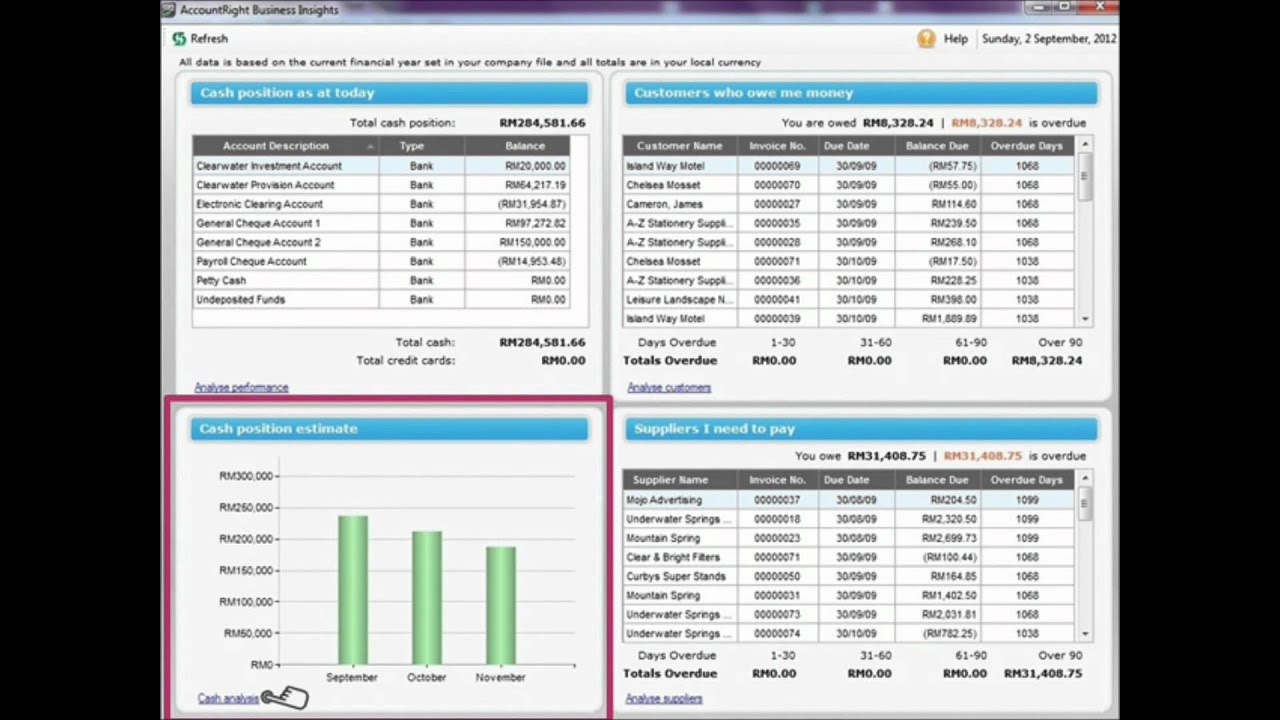Click the date Sunday, 2 September, 2012
The image size is (1280, 720).
1049,39
